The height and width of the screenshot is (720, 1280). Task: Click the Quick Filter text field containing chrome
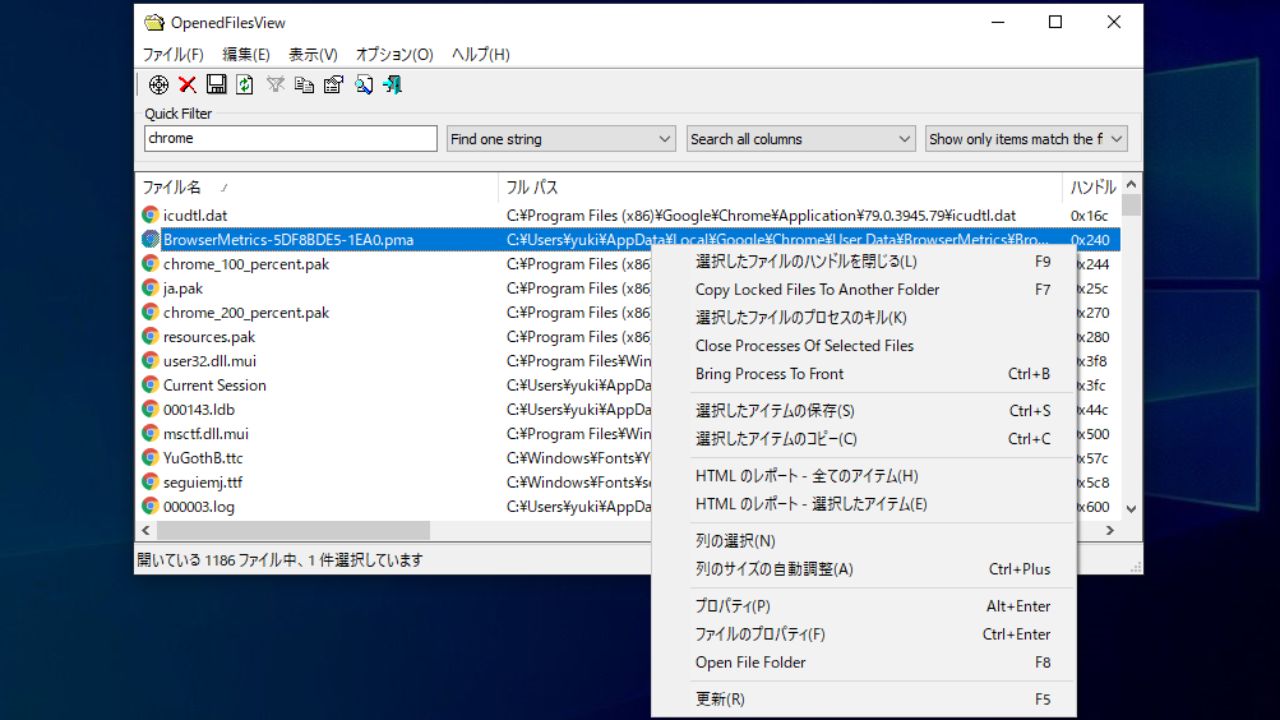coord(291,138)
